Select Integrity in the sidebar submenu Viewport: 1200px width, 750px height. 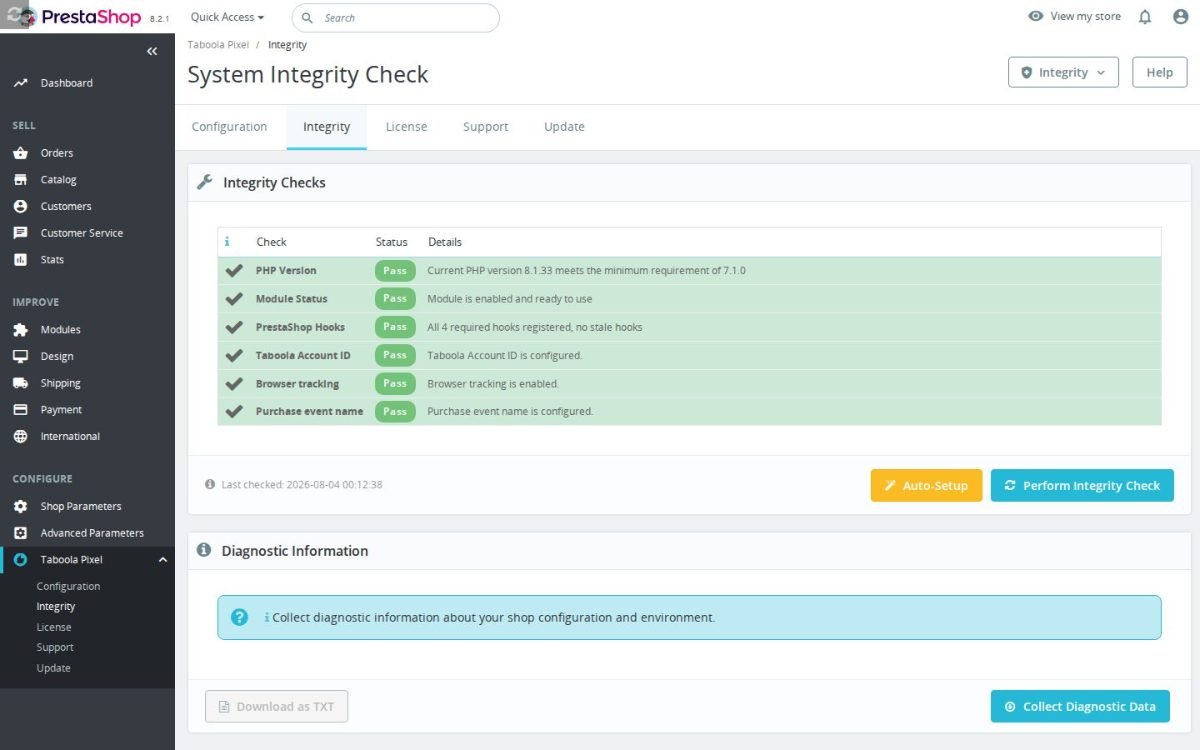pyautogui.click(x=56, y=606)
